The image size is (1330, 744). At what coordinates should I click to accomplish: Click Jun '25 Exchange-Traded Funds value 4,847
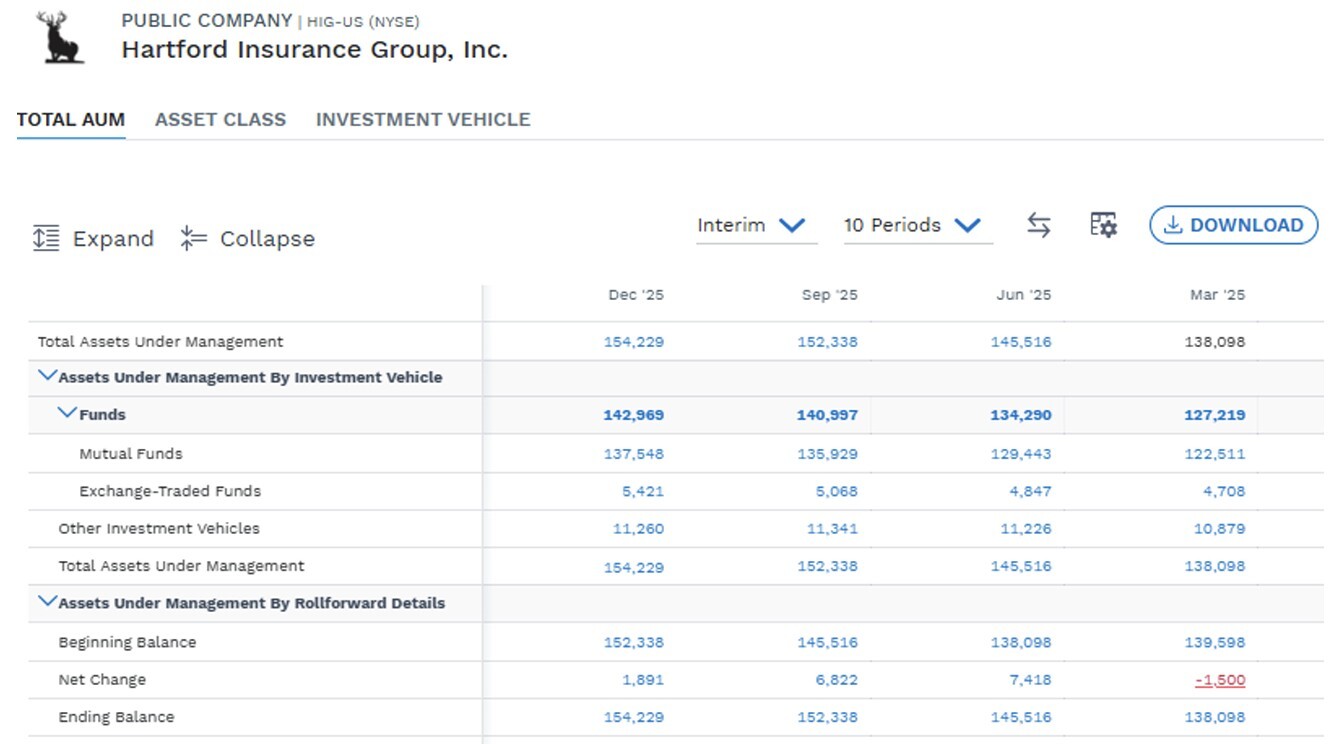(1030, 491)
